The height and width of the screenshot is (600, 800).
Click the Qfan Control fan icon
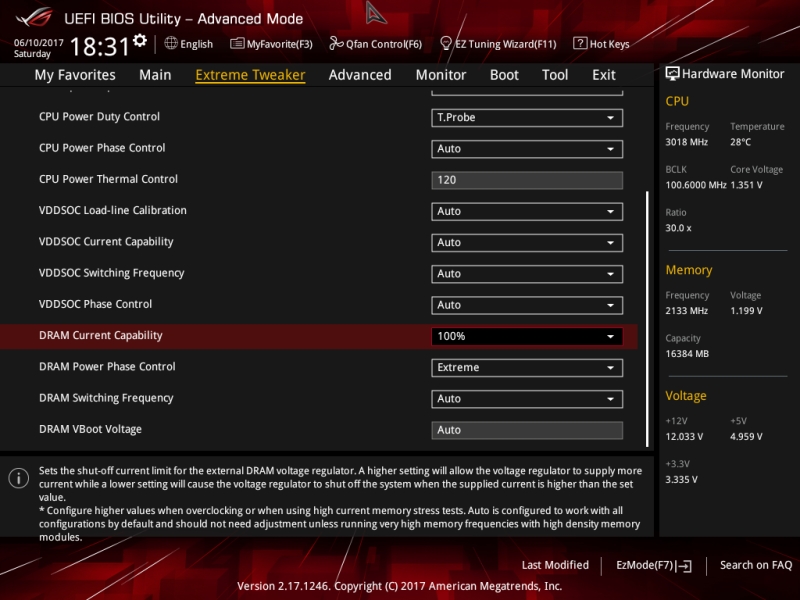click(336, 44)
